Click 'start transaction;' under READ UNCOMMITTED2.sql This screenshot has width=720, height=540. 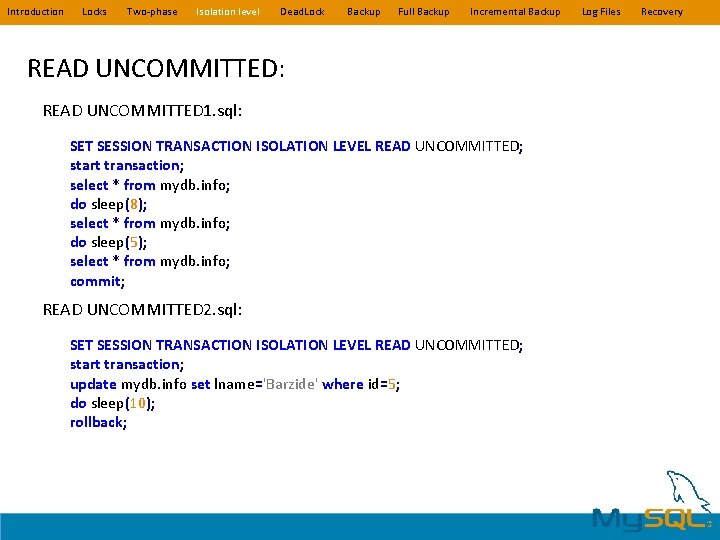coord(127,364)
